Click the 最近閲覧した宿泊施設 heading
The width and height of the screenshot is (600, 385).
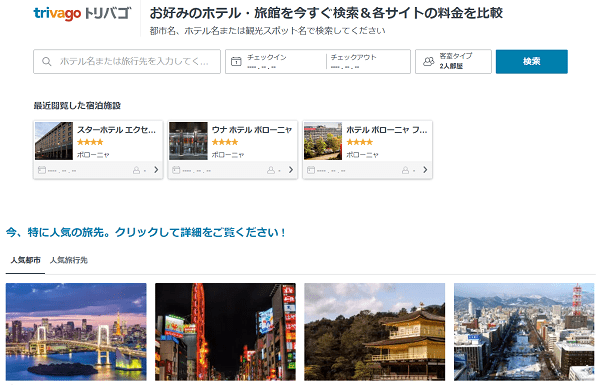[77, 106]
